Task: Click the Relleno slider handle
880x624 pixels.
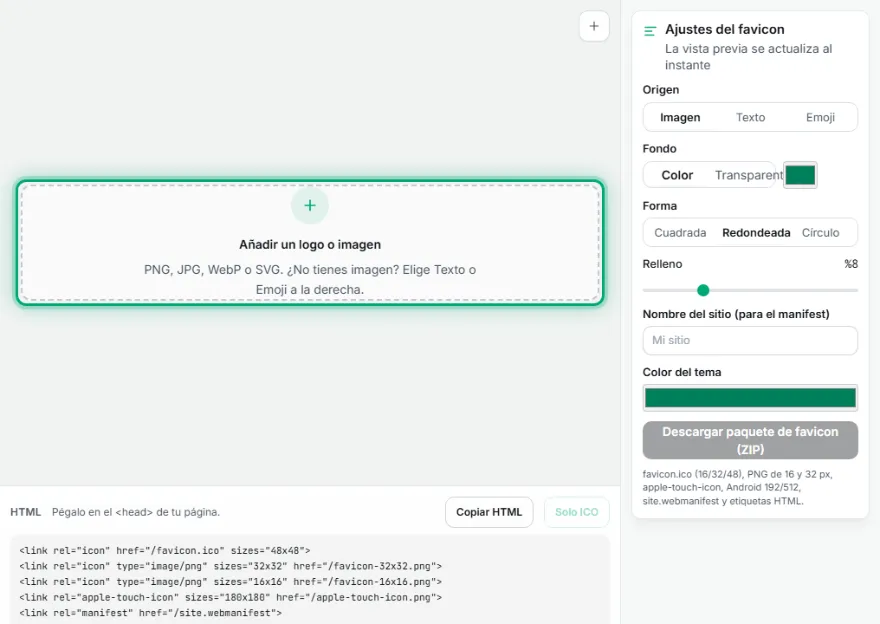Action: pyautogui.click(x=703, y=290)
